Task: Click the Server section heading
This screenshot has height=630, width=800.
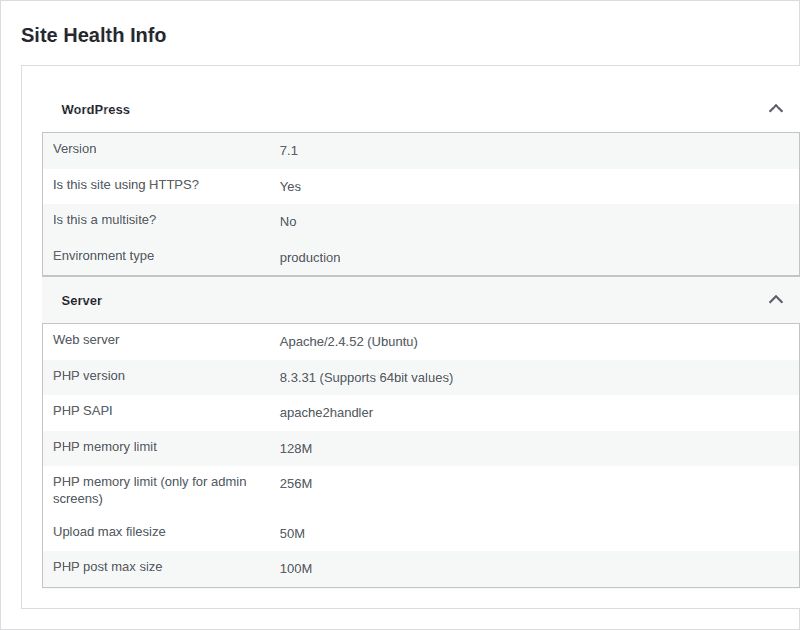Action: pos(82,300)
